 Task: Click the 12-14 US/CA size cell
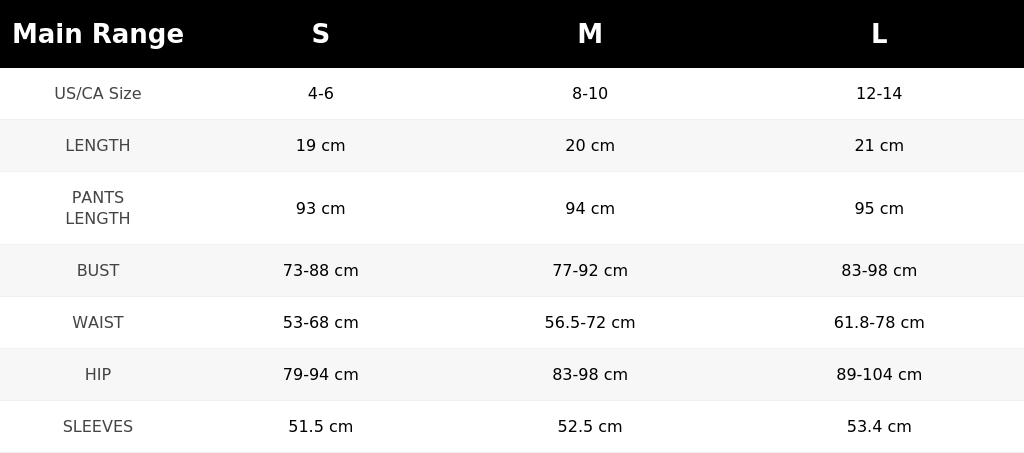pyautogui.click(x=879, y=93)
